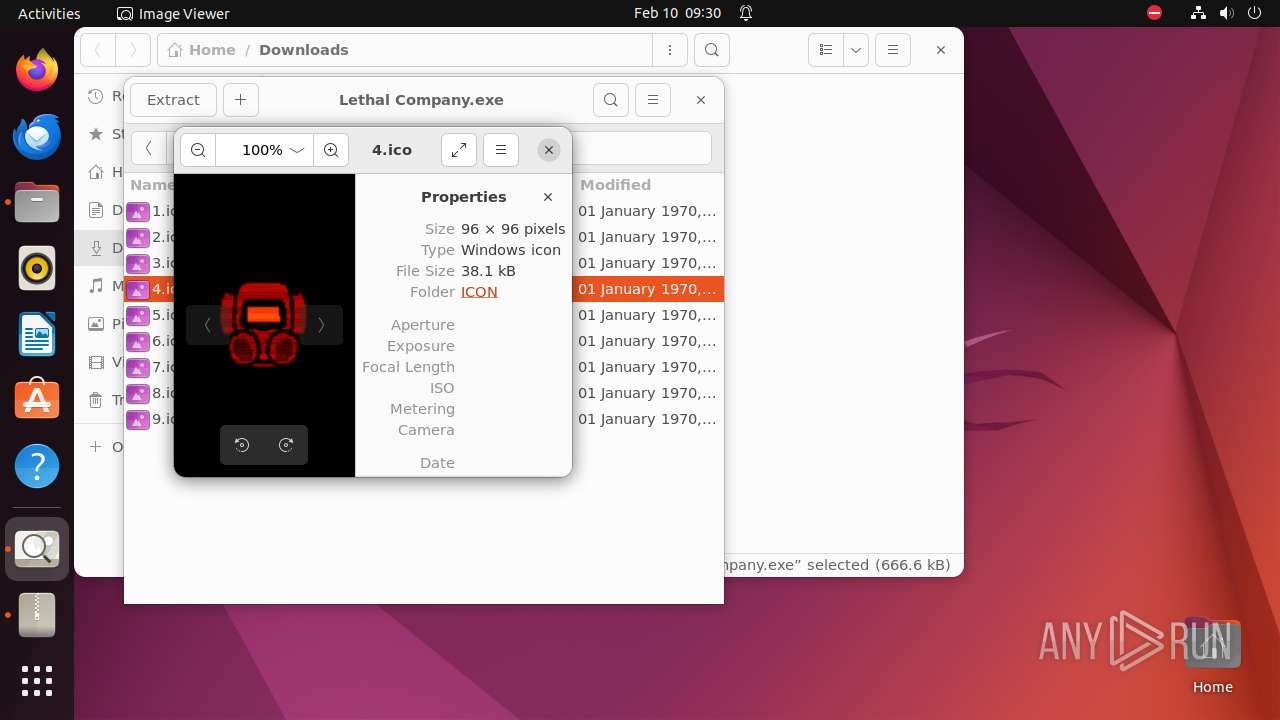This screenshot has height=720, width=1280.
Task: Open the 100% zoom level dropdown
Action: point(262,150)
